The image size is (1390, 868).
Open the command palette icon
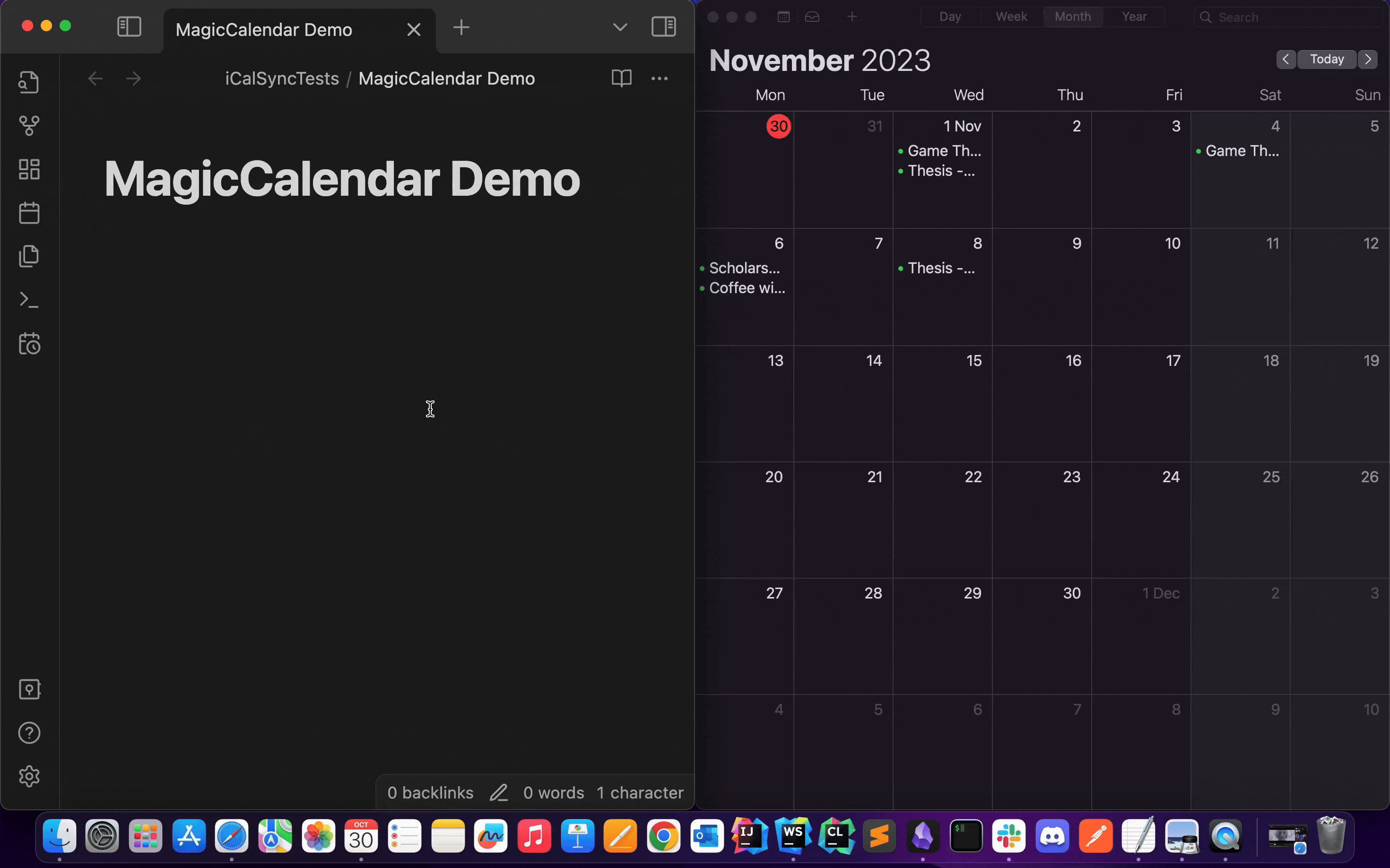[x=29, y=300]
